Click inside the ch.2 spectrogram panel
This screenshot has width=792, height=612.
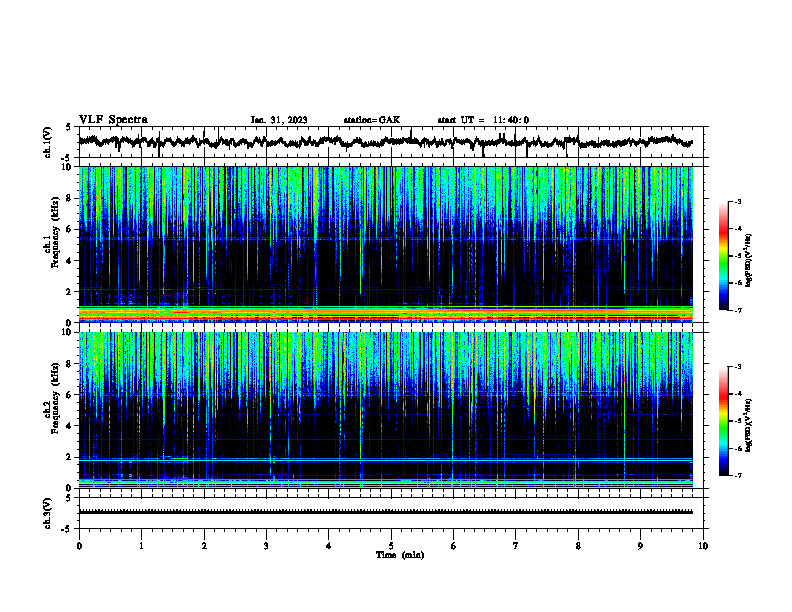point(385,410)
